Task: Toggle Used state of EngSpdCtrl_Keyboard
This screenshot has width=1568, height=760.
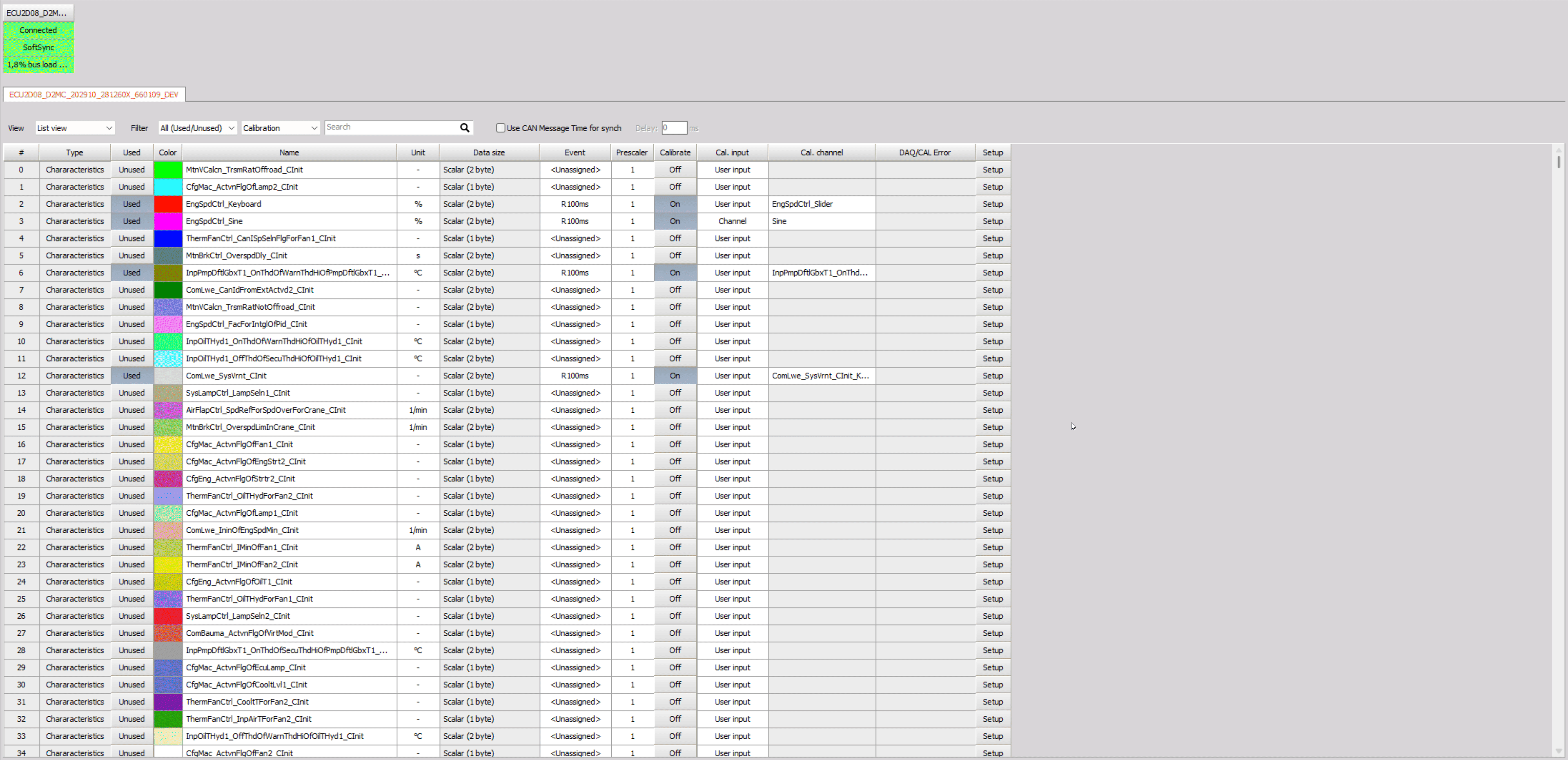Action: tap(131, 204)
